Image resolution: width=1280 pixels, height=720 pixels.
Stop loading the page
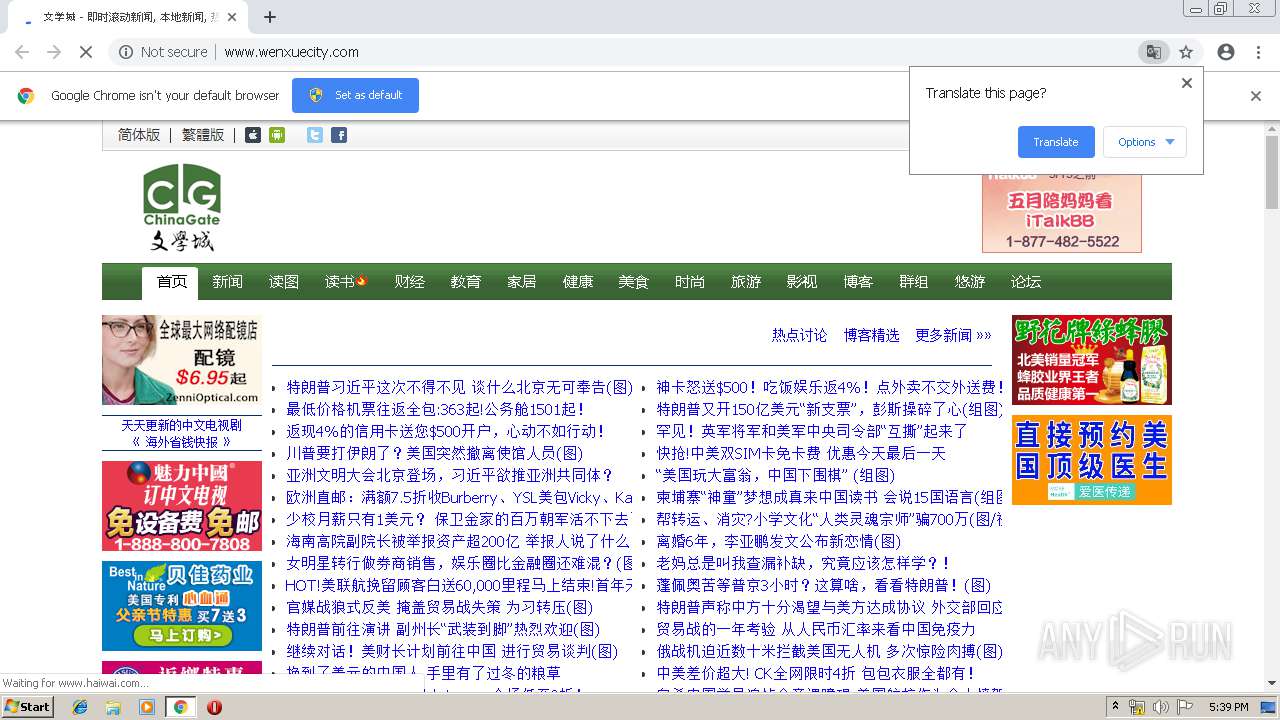(84, 52)
